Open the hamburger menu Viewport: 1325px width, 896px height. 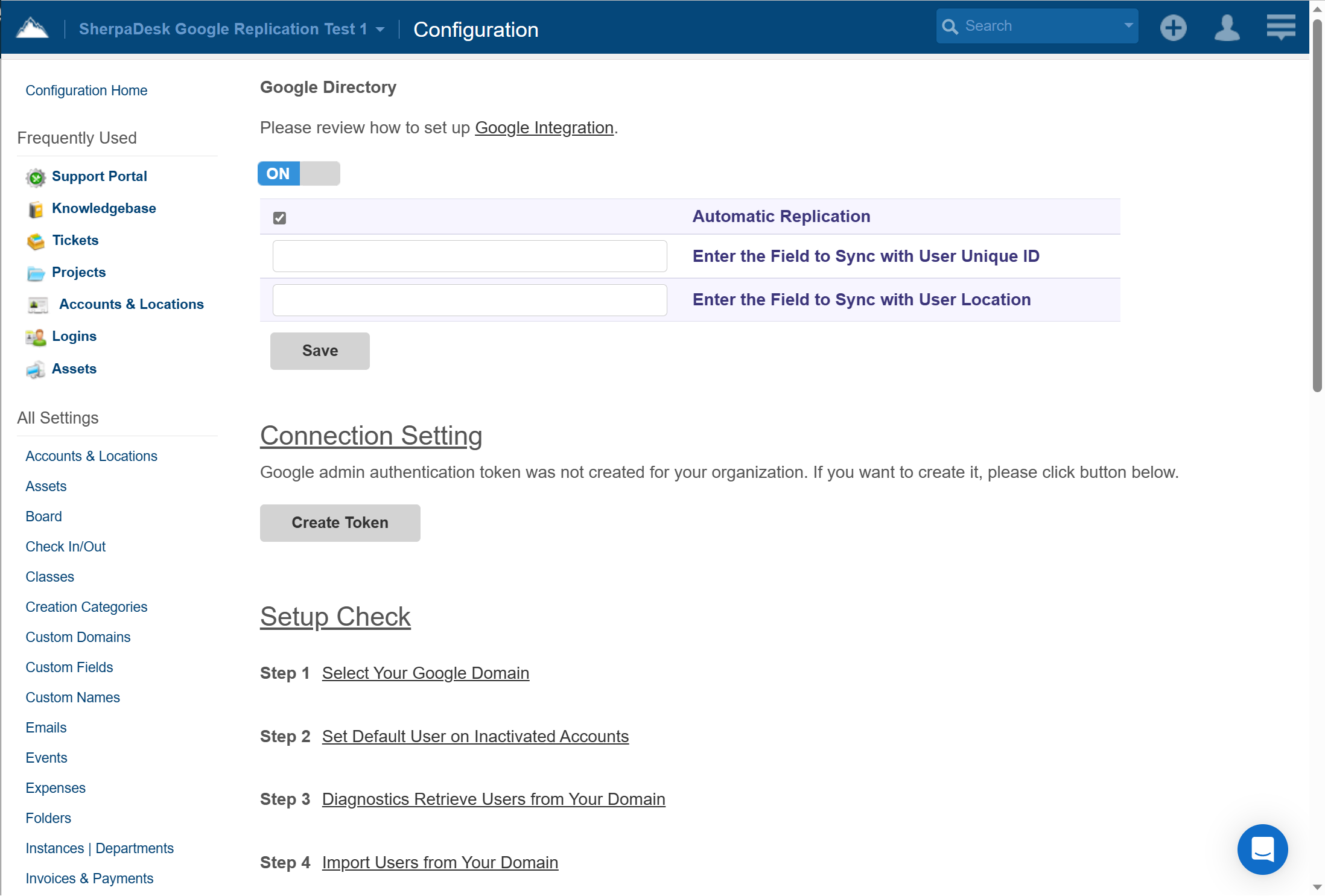(1280, 27)
